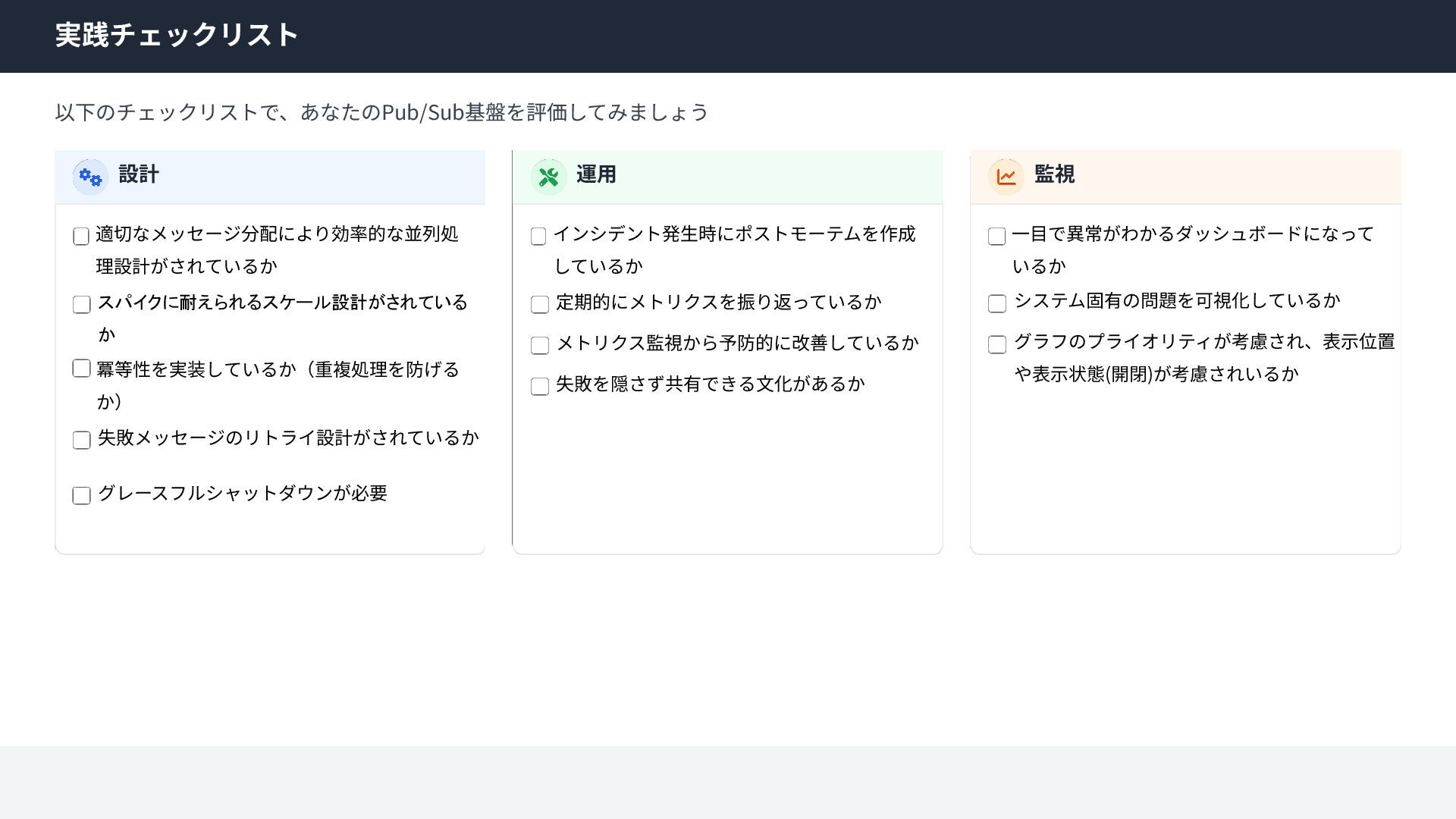Check 失敗メッセージのリトライ設計 checkbox
Viewport: 1456px width, 819px height.
(82, 441)
